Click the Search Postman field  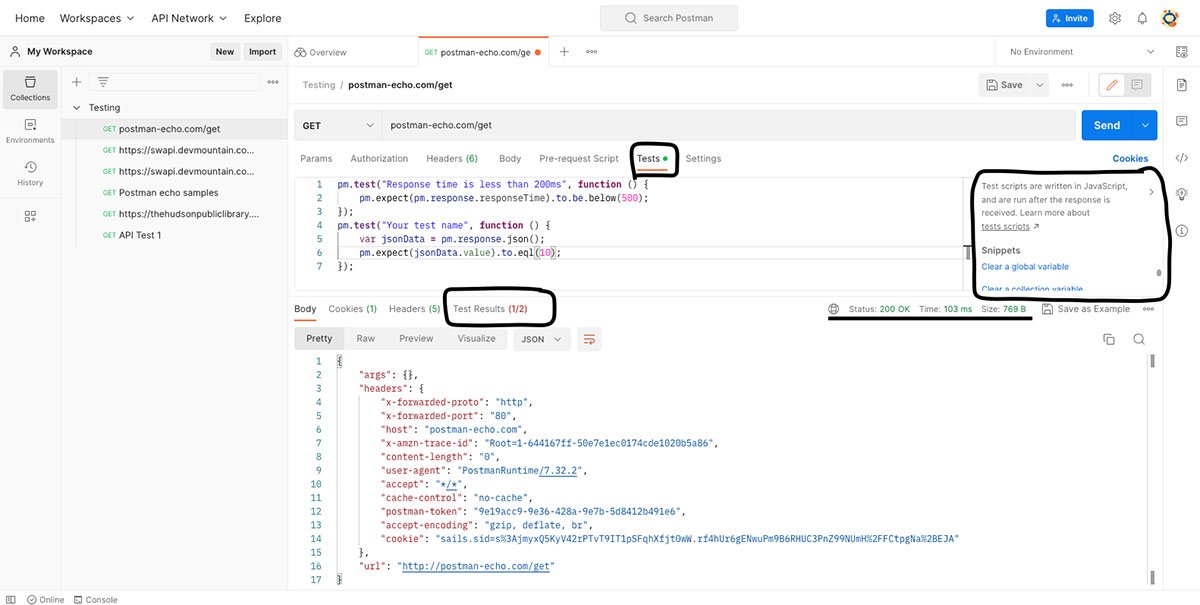pos(668,17)
